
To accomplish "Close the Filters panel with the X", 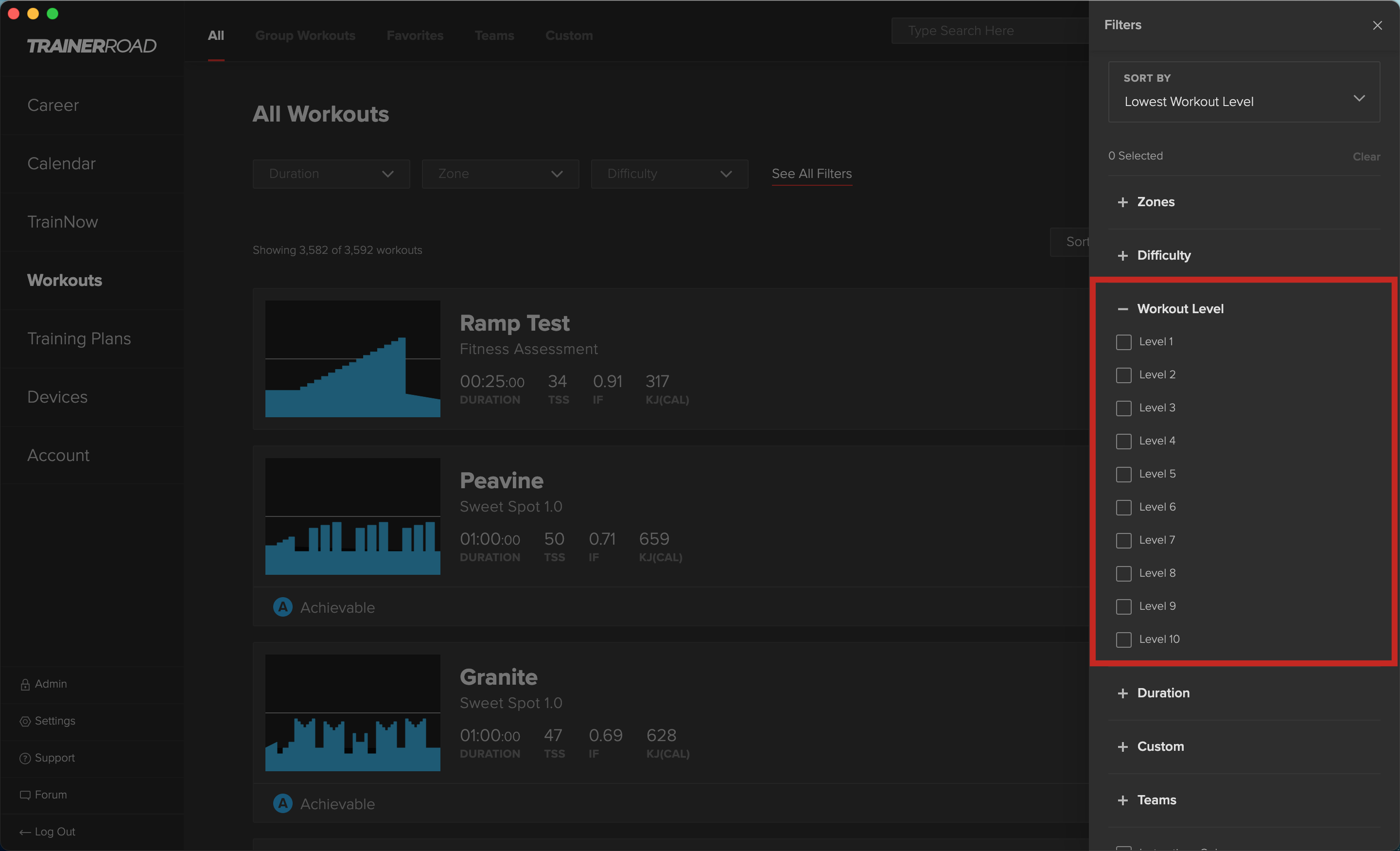I will (x=1377, y=25).
